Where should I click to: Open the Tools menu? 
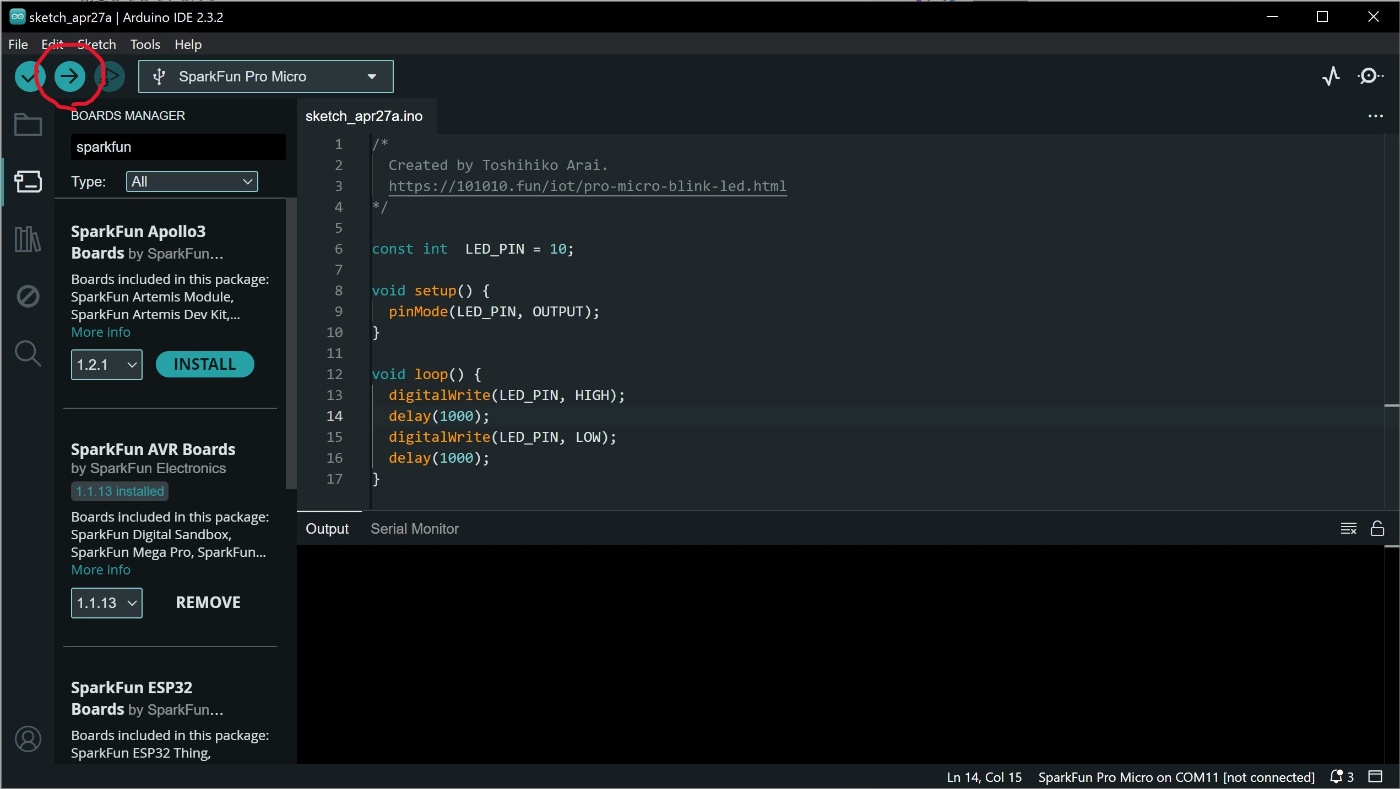(x=145, y=44)
